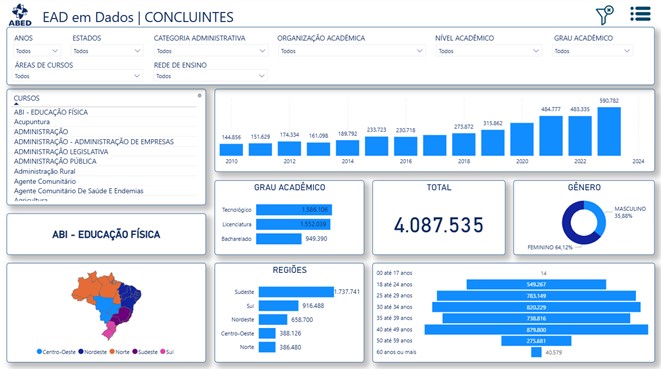Open the REDE DE ENSINO dropdown

click(x=210, y=76)
